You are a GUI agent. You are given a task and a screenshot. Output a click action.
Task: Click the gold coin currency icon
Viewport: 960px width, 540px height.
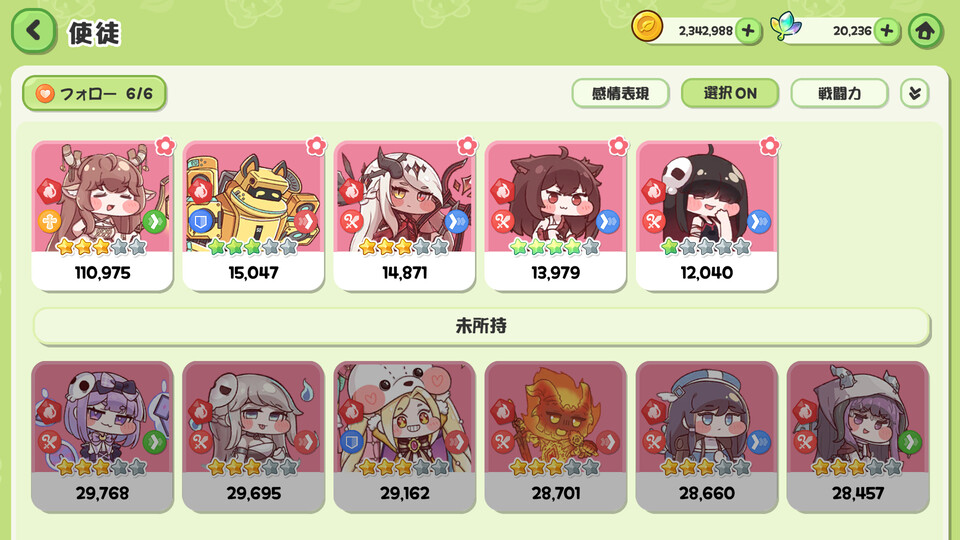click(647, 27)
